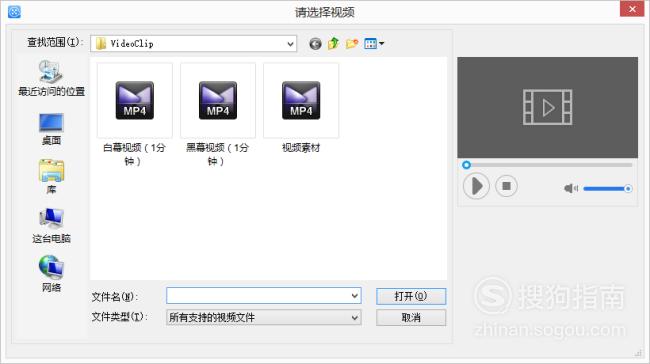The image size is (650, 364).
Task: Open the view menu dropdown
Action: [374, 43]
